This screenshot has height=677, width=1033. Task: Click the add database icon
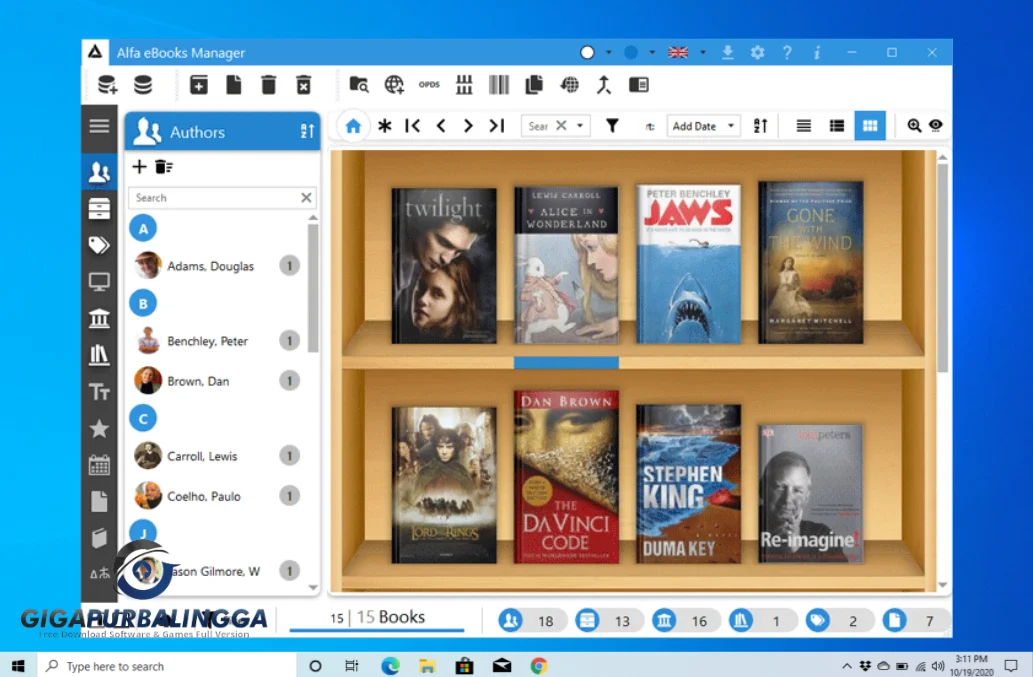pos(107,85)
